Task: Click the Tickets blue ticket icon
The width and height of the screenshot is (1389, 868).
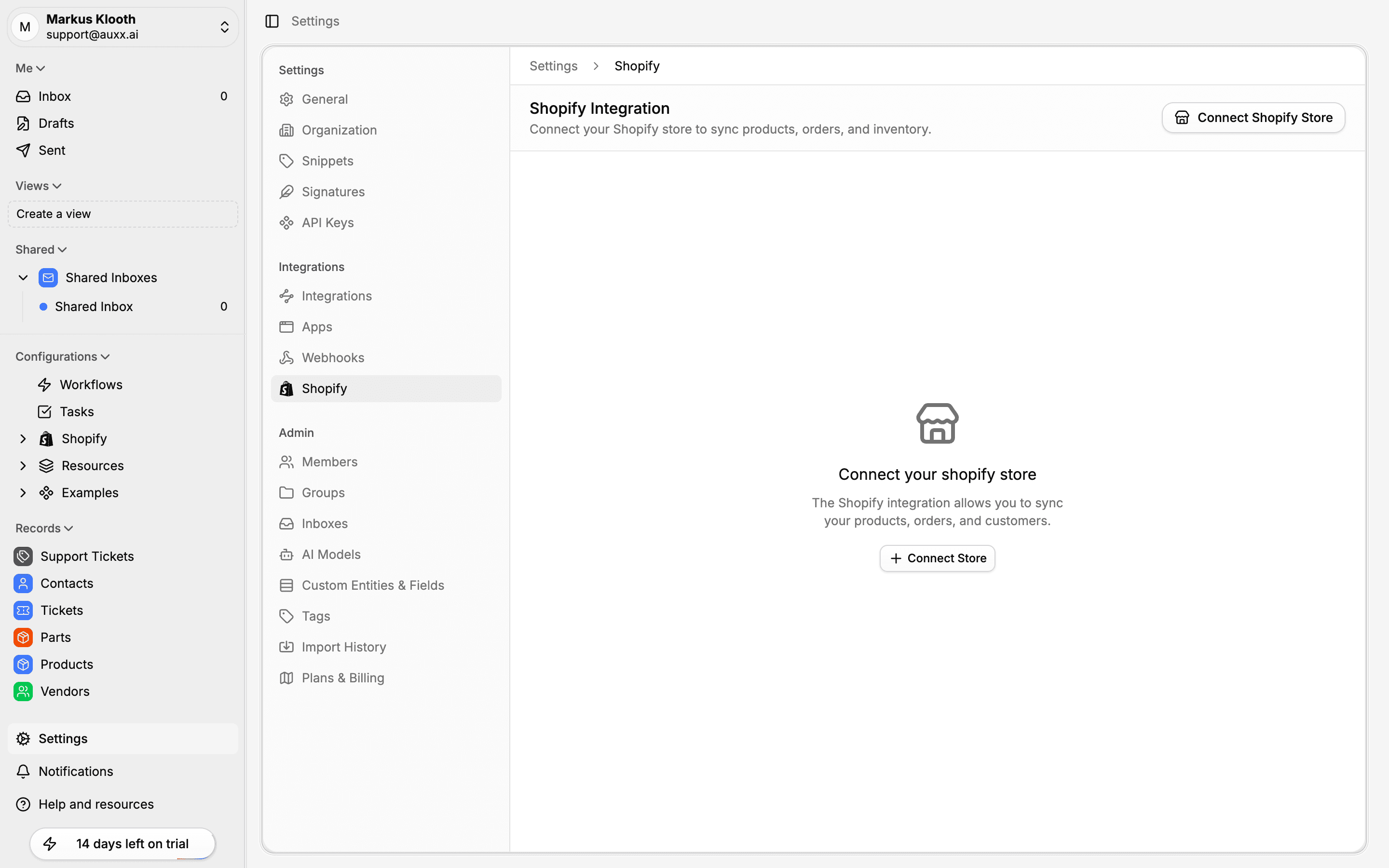Action: coord(23,610)
